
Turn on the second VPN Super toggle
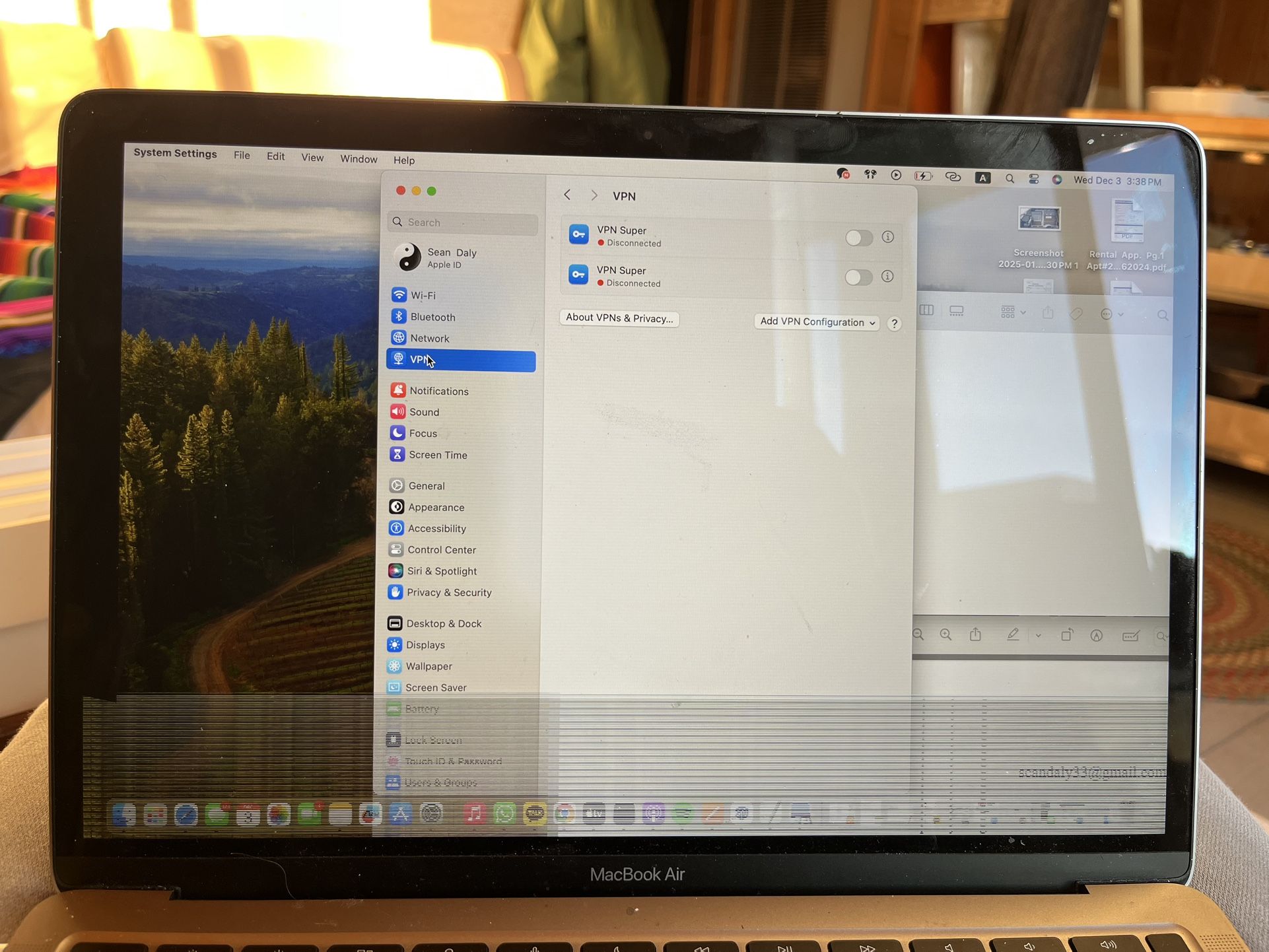click(x=859, y=278)
